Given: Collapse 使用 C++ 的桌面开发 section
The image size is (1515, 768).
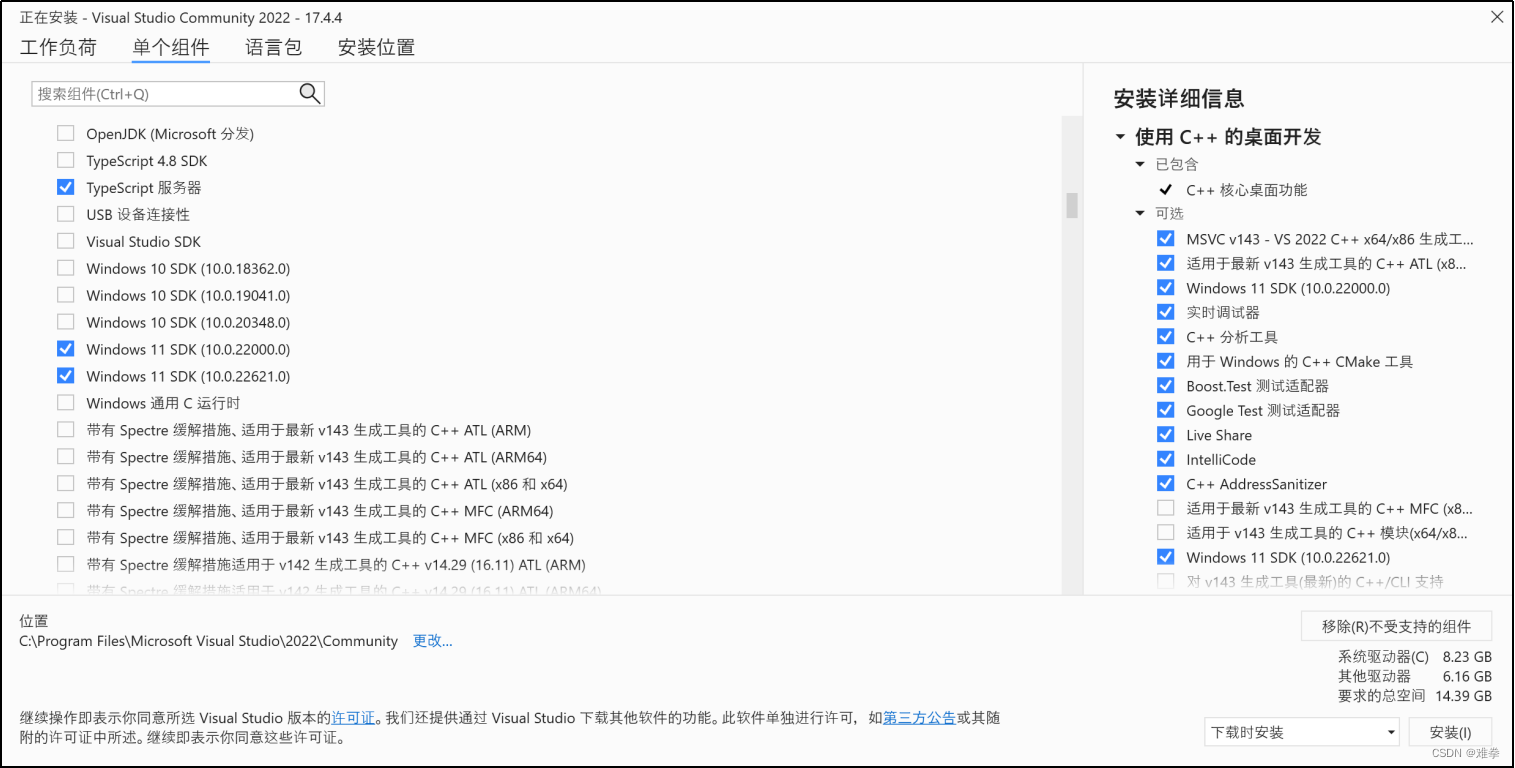Looking at the screenshot, I should [1120, 137].
